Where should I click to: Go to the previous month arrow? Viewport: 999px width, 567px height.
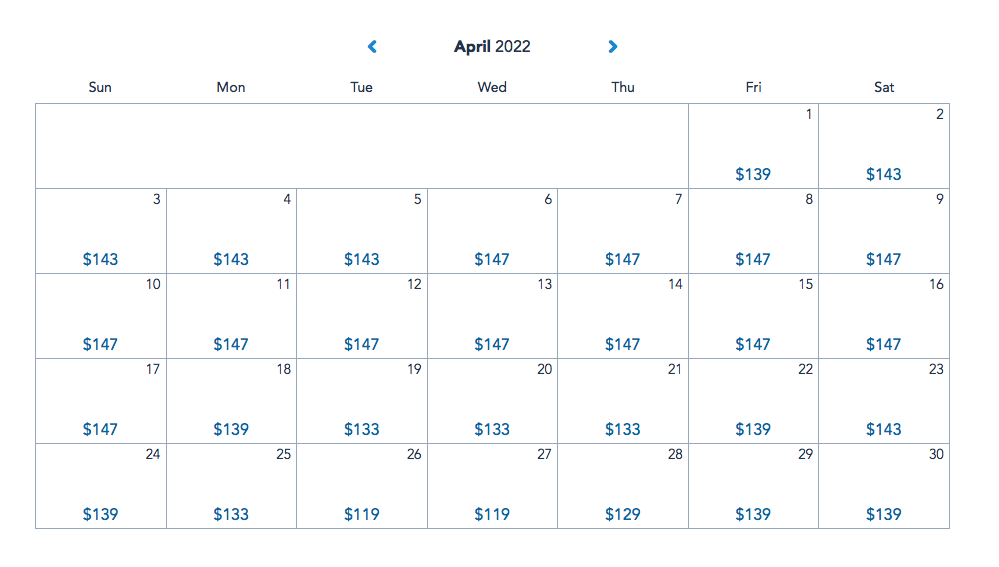[372, 47]
